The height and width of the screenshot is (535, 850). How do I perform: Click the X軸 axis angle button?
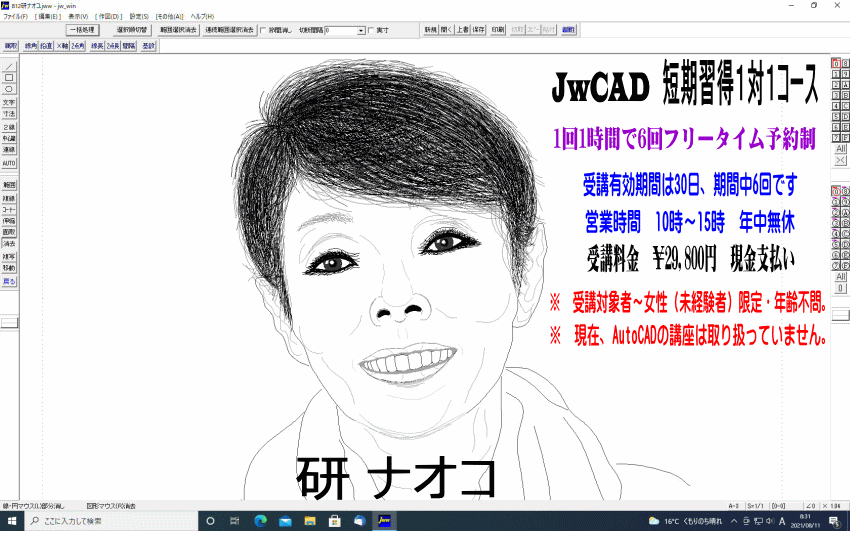point(62,46)
